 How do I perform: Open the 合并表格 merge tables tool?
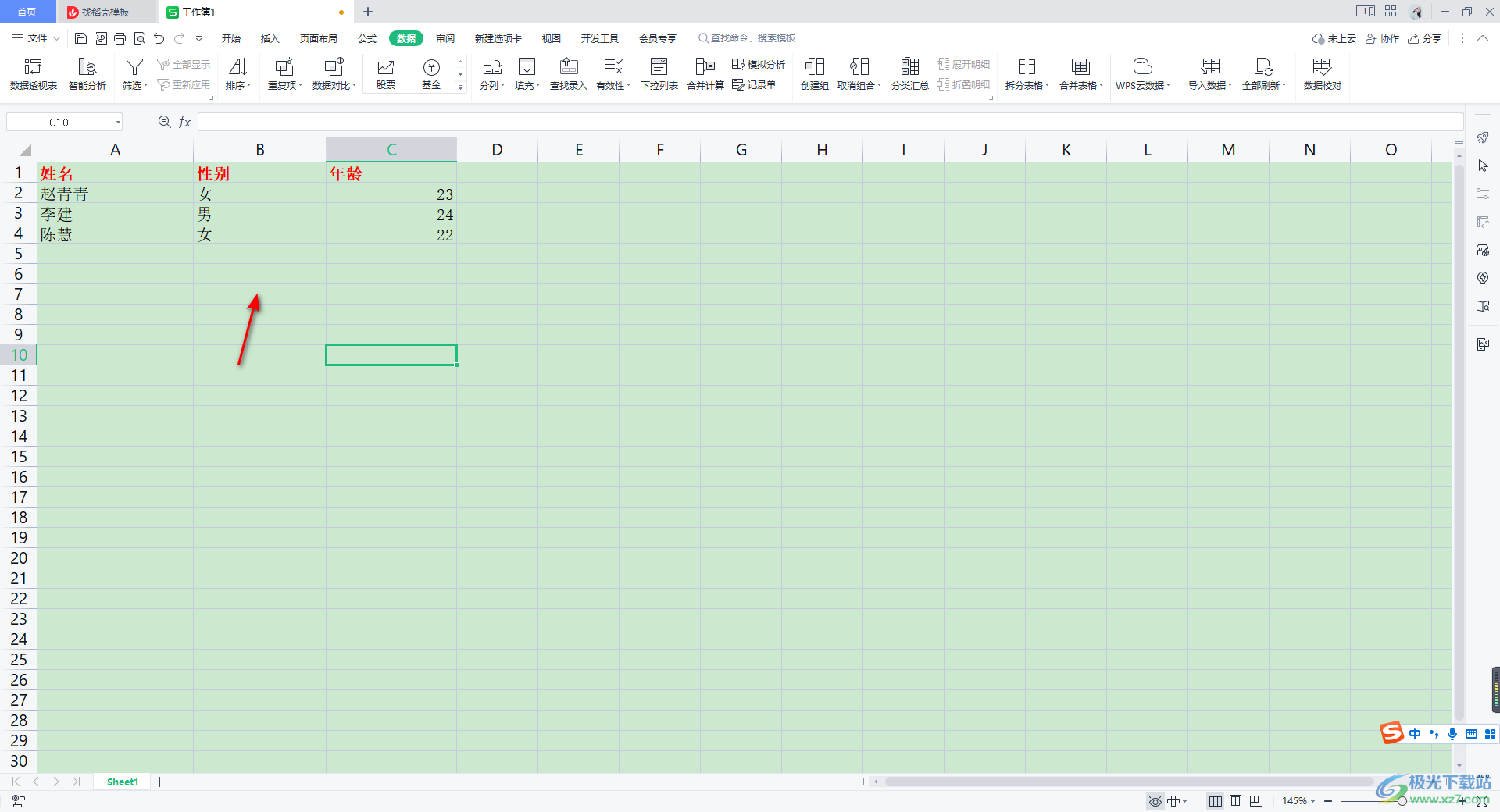click(1081, 74)
